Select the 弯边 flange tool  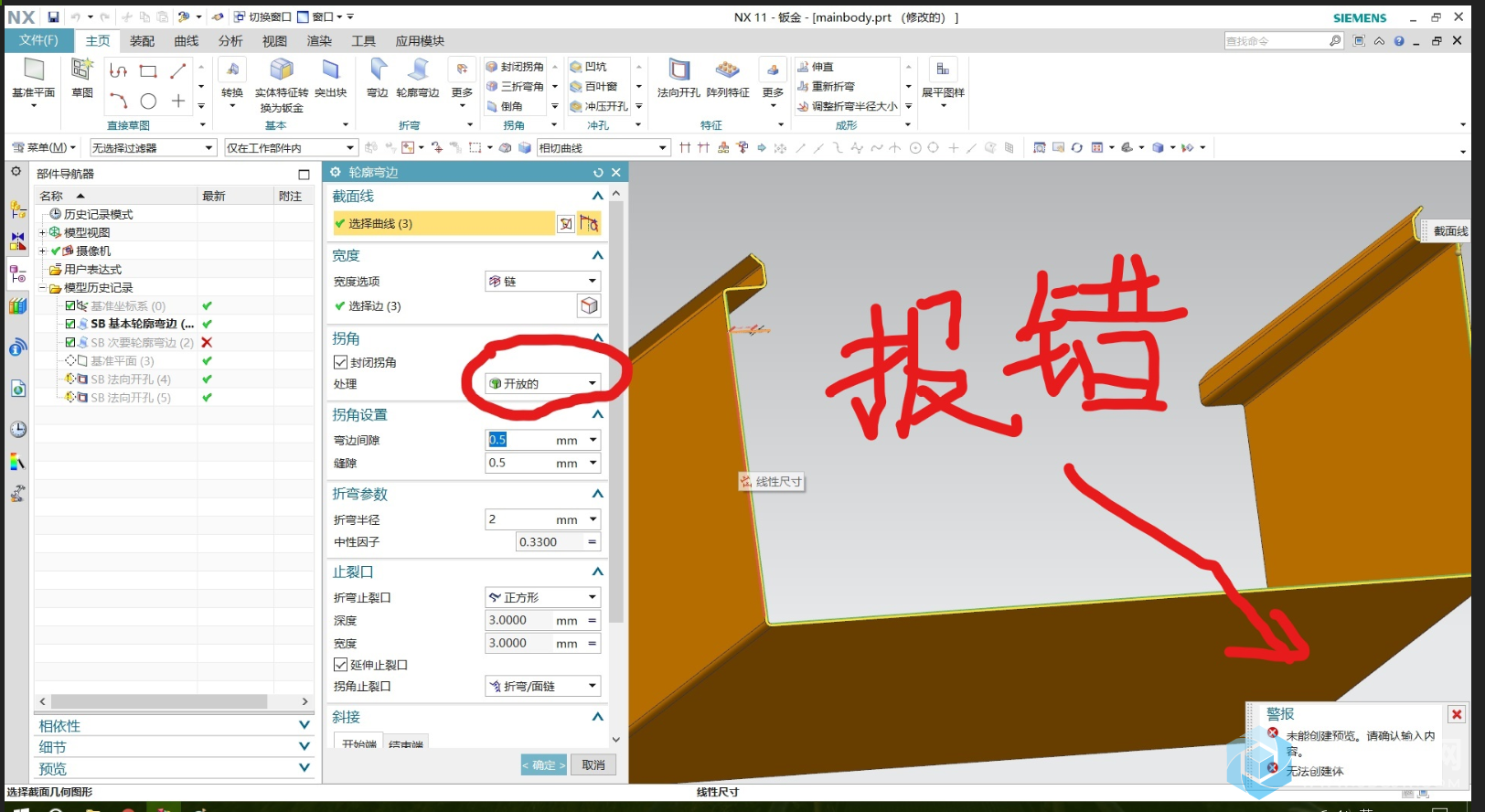click(378, 79)
